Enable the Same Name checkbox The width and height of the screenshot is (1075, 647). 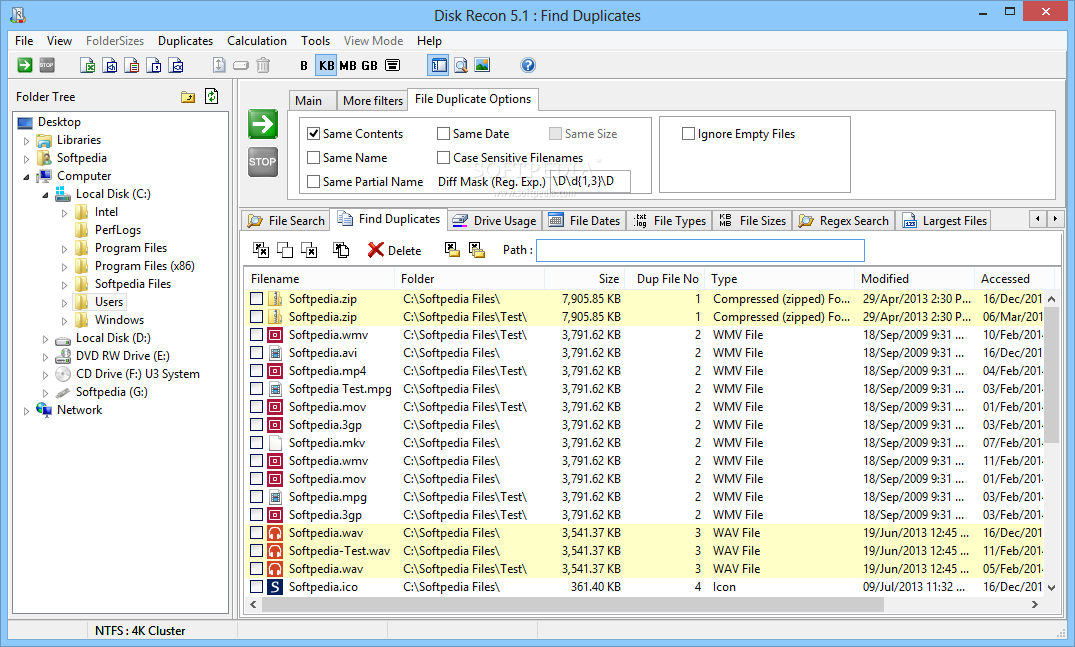(313, 158)
